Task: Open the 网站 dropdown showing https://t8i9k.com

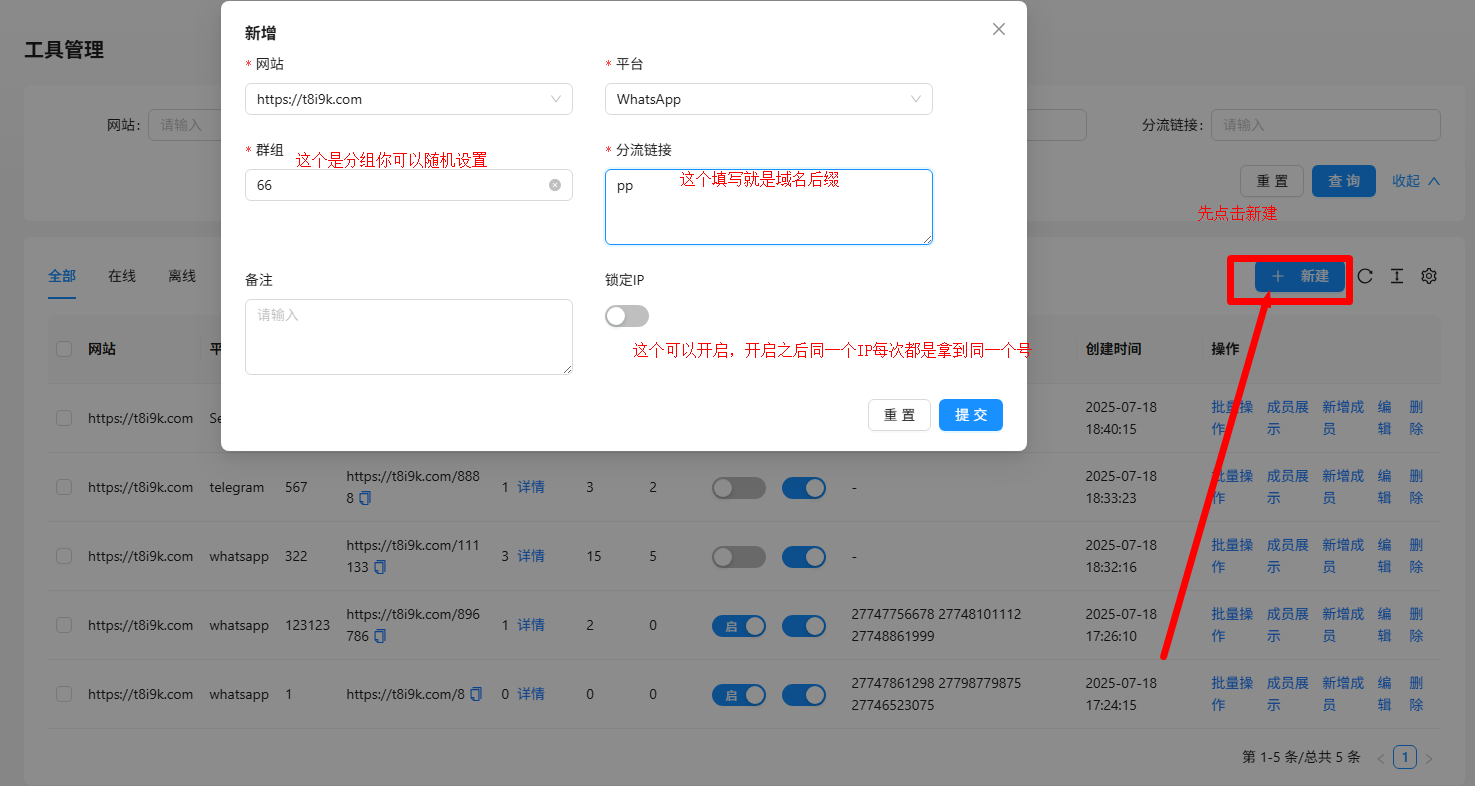Action: (x=409, y=99)
